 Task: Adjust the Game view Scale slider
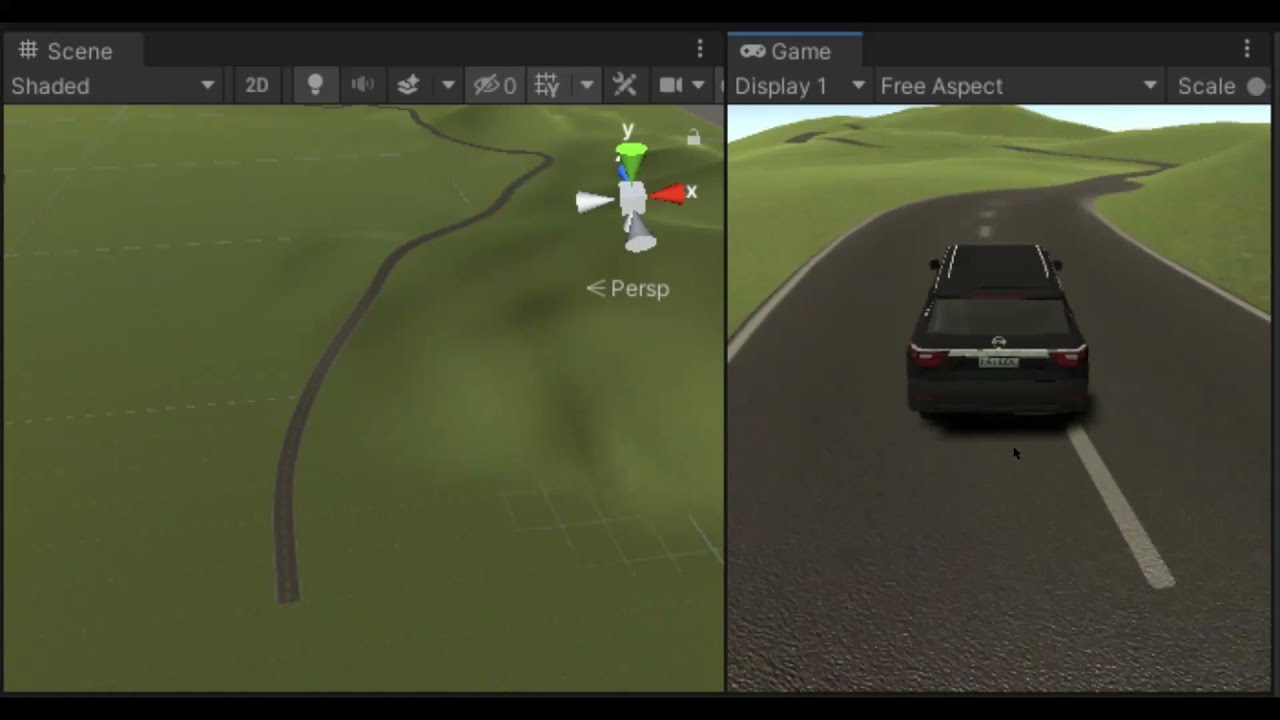[x=1257, y=87]
